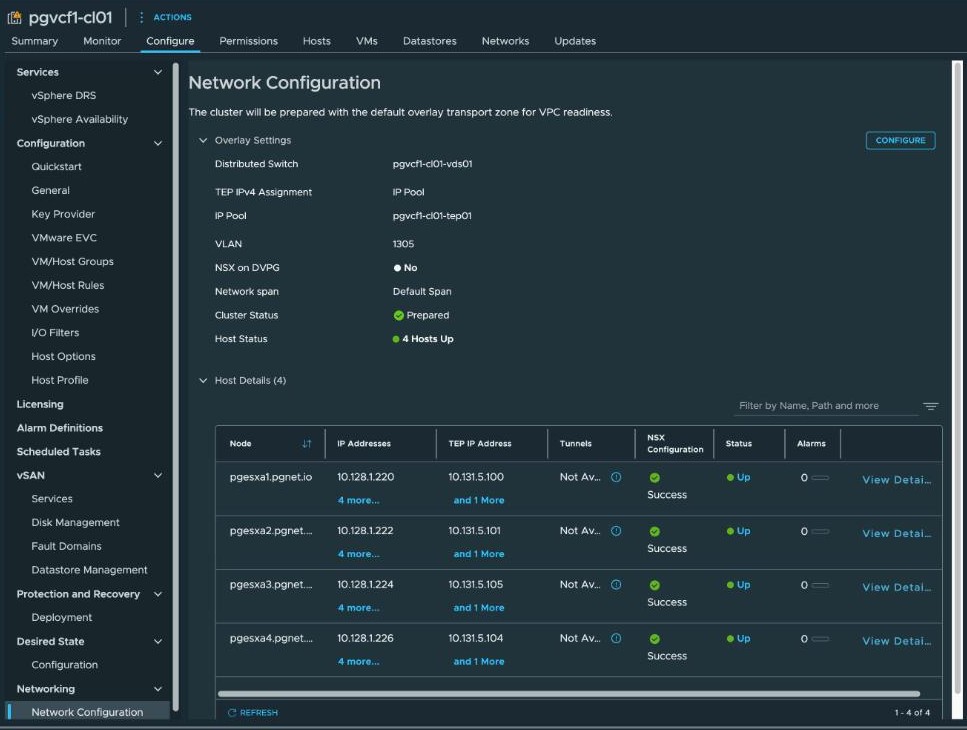Click the filter icon next to search field
This screenshot has height=730, width=967.
click(x=931, y=406)
